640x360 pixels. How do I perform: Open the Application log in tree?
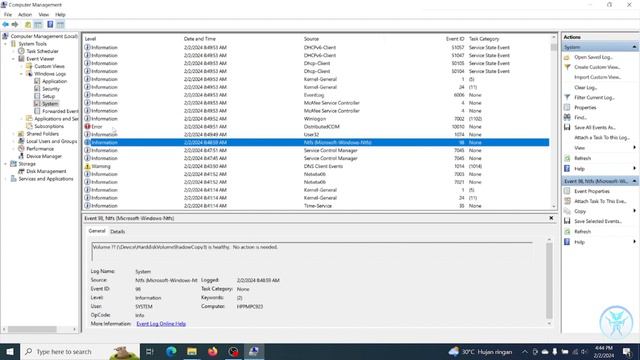(55, 81)
